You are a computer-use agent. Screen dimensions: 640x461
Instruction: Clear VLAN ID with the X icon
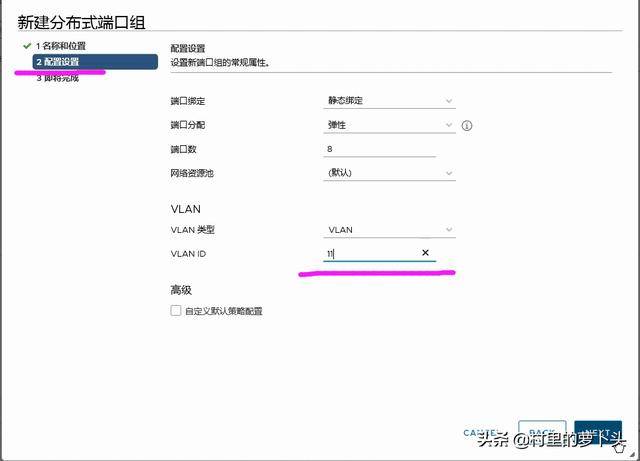point(425,253)
